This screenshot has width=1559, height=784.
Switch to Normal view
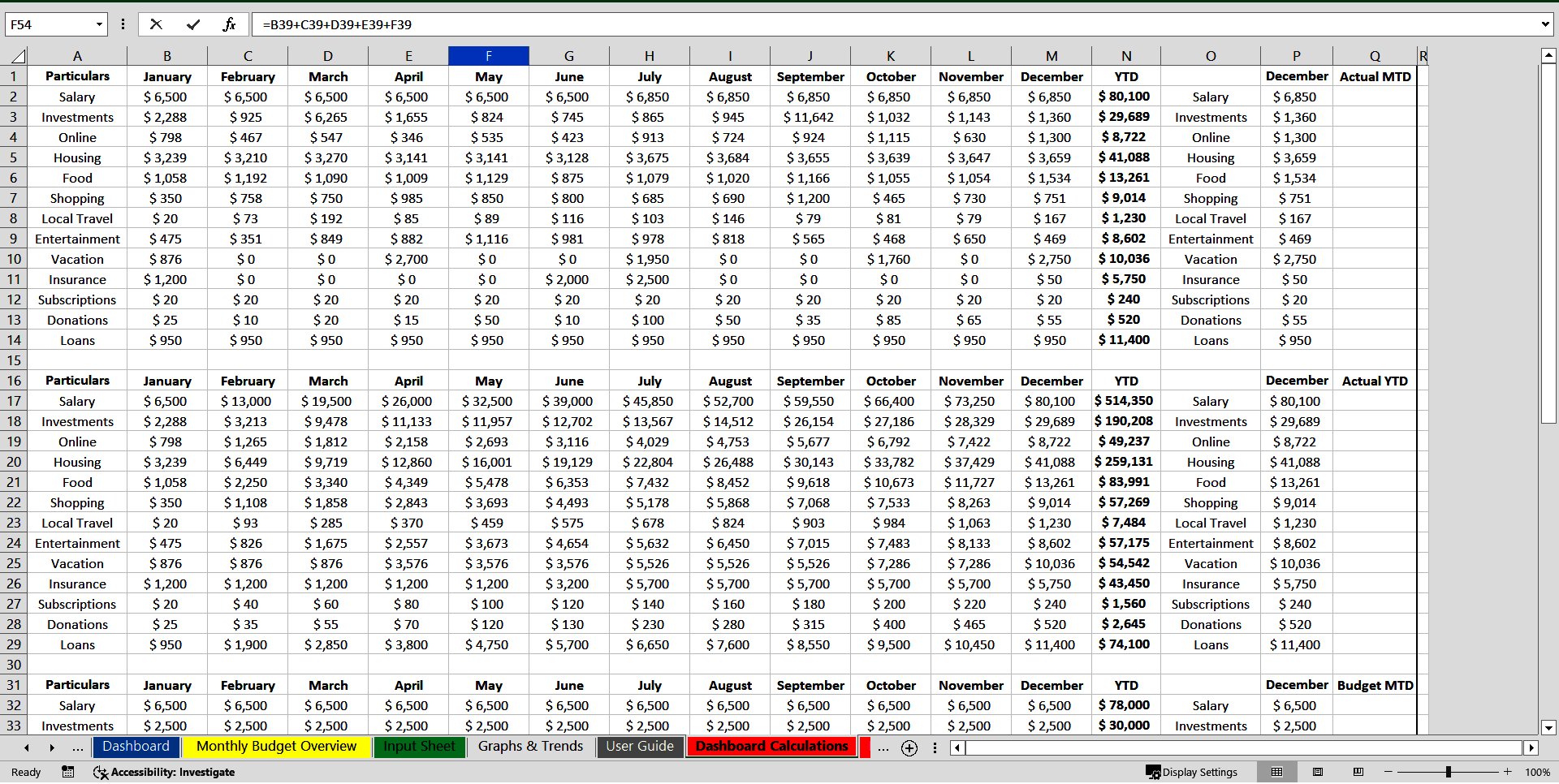tap(1276, 772)
